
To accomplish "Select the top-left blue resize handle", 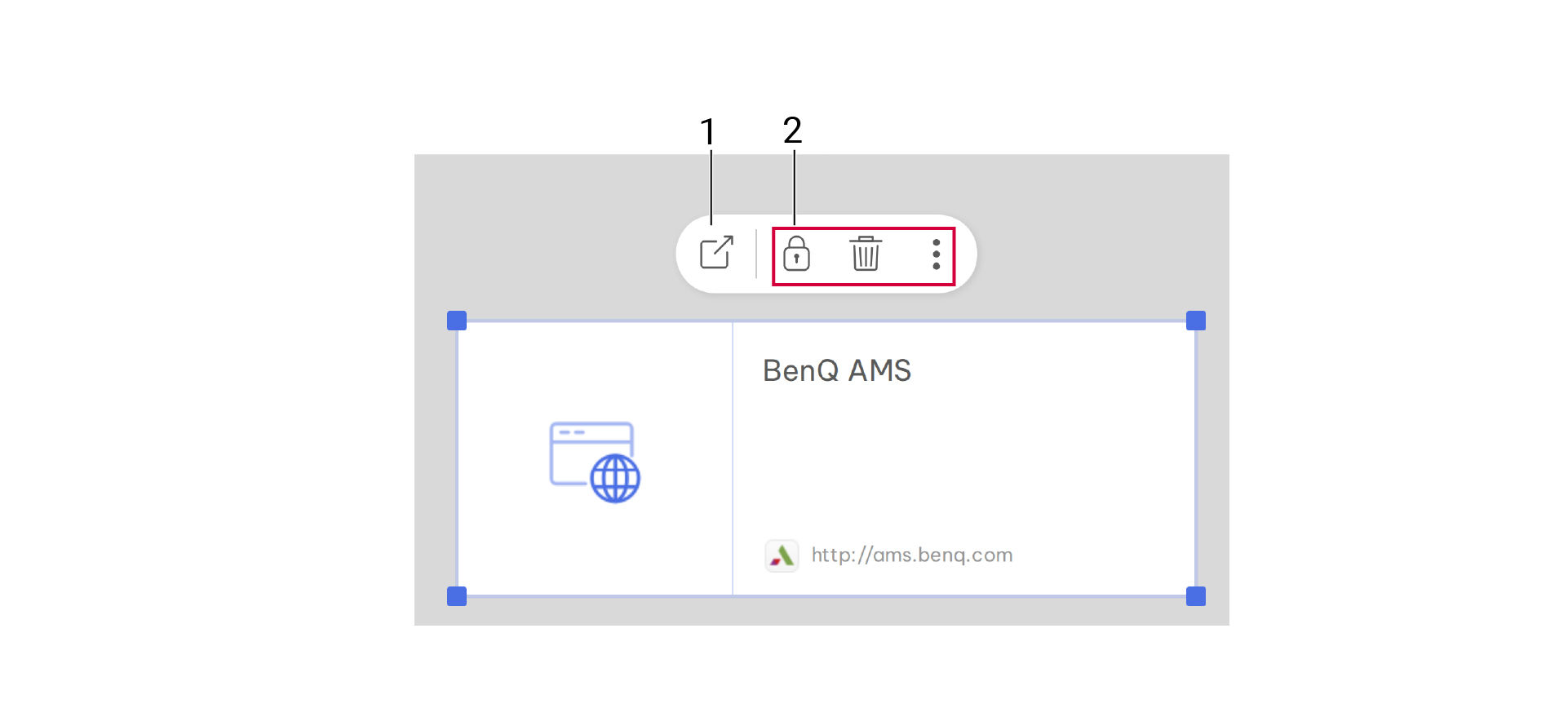I will pyautogui.click(x=457, y=321).
